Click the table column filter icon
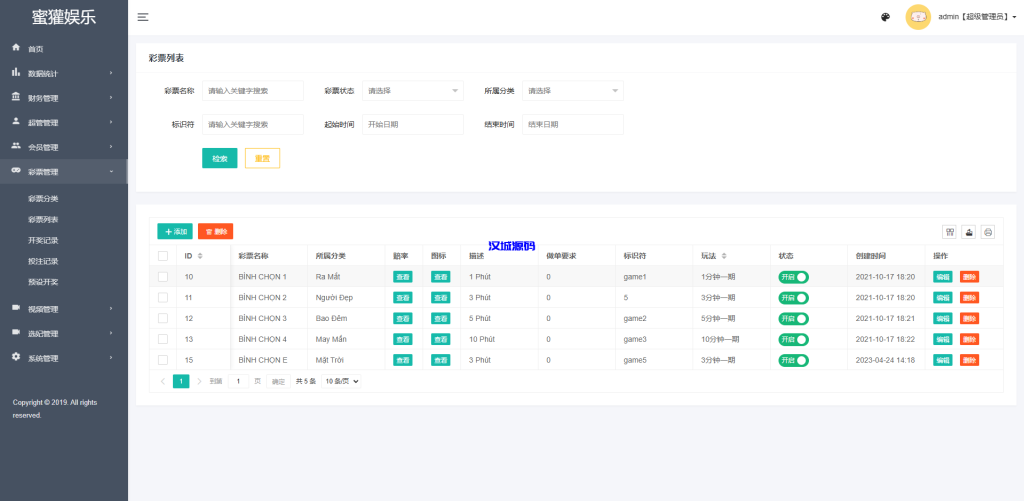The height and width of the screenshot is (501, 1024). tap(950, 232)
